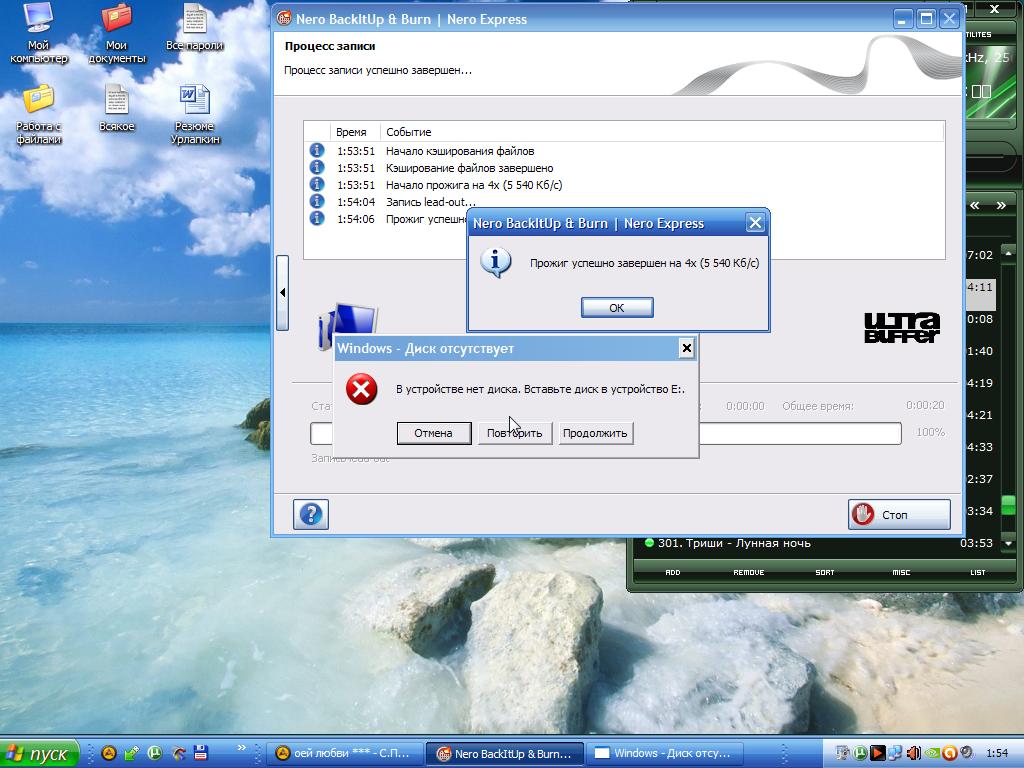Click the blue help question mark in Nero
This screenshot has height=768, width=1024.
tap(311, 515)
